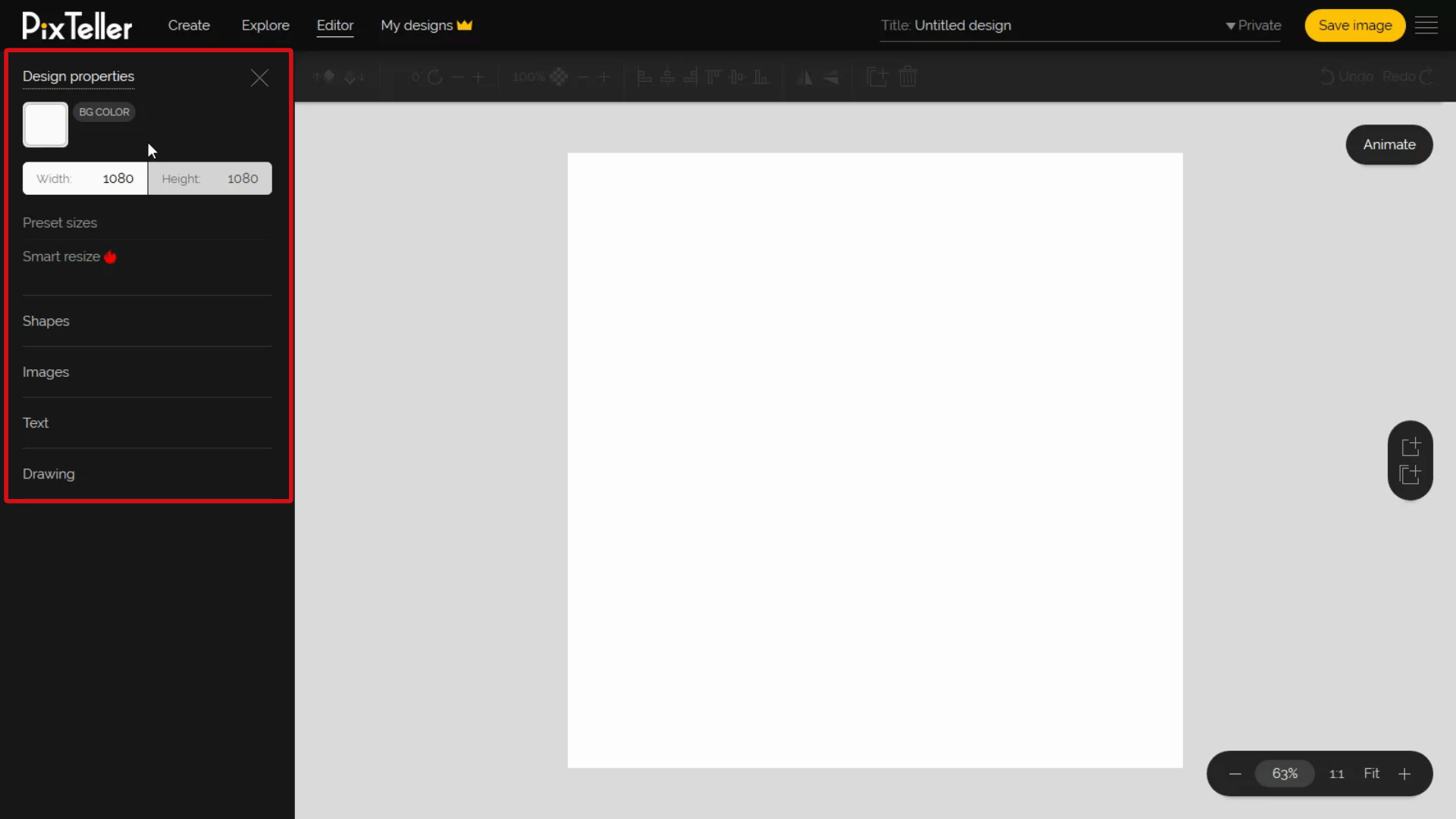Click the Animate button
Viewport: 1456px width, 819px height.
pos(1390,144)
